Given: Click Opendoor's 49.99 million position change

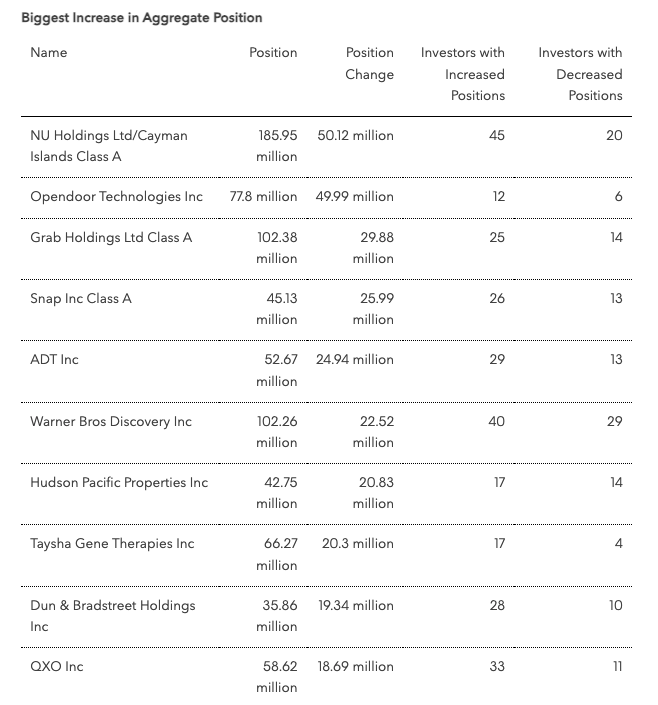Looking at the screenshot, I should pos(354,196).
